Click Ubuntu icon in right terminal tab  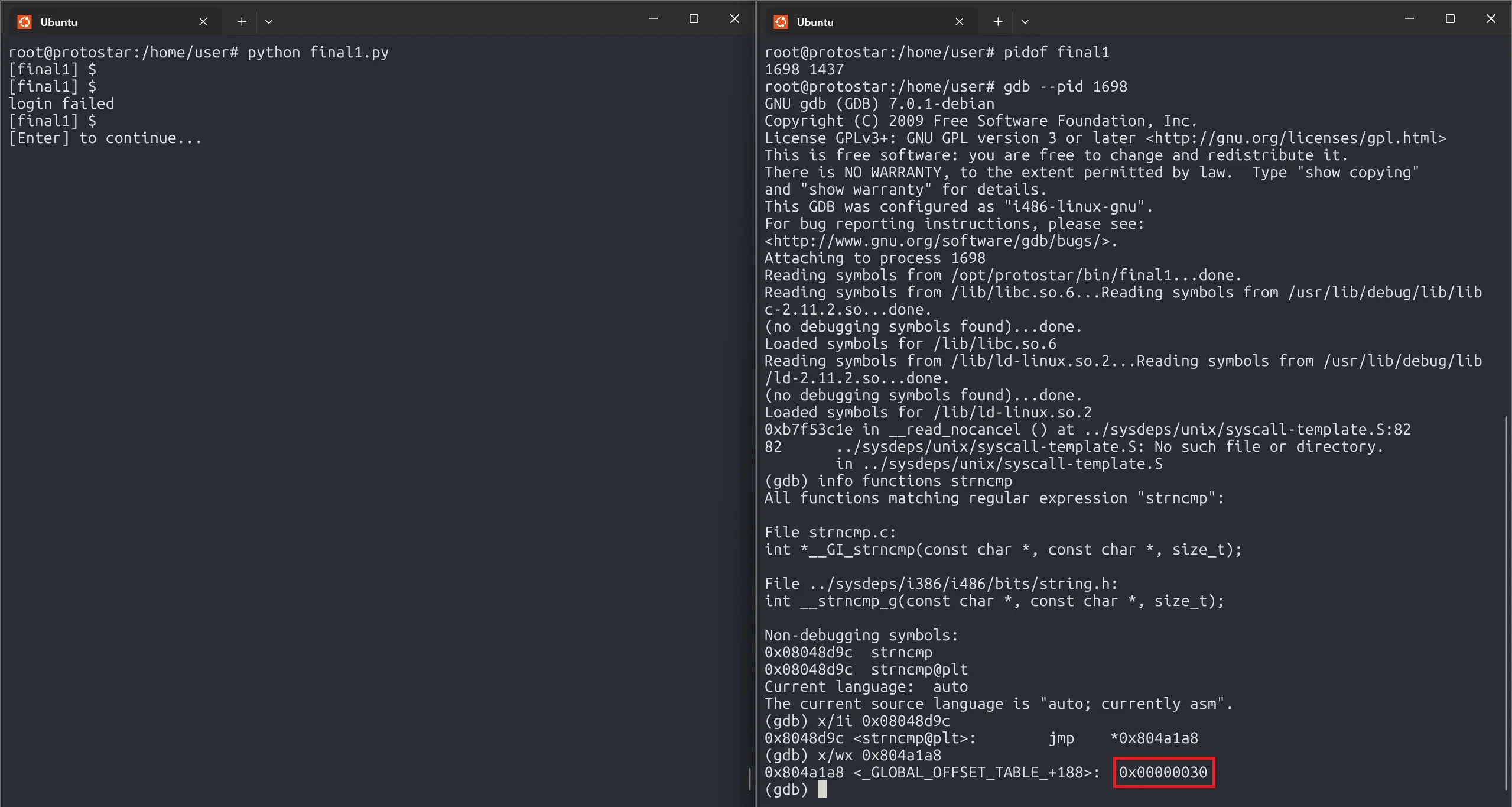[x=781, y=22]
